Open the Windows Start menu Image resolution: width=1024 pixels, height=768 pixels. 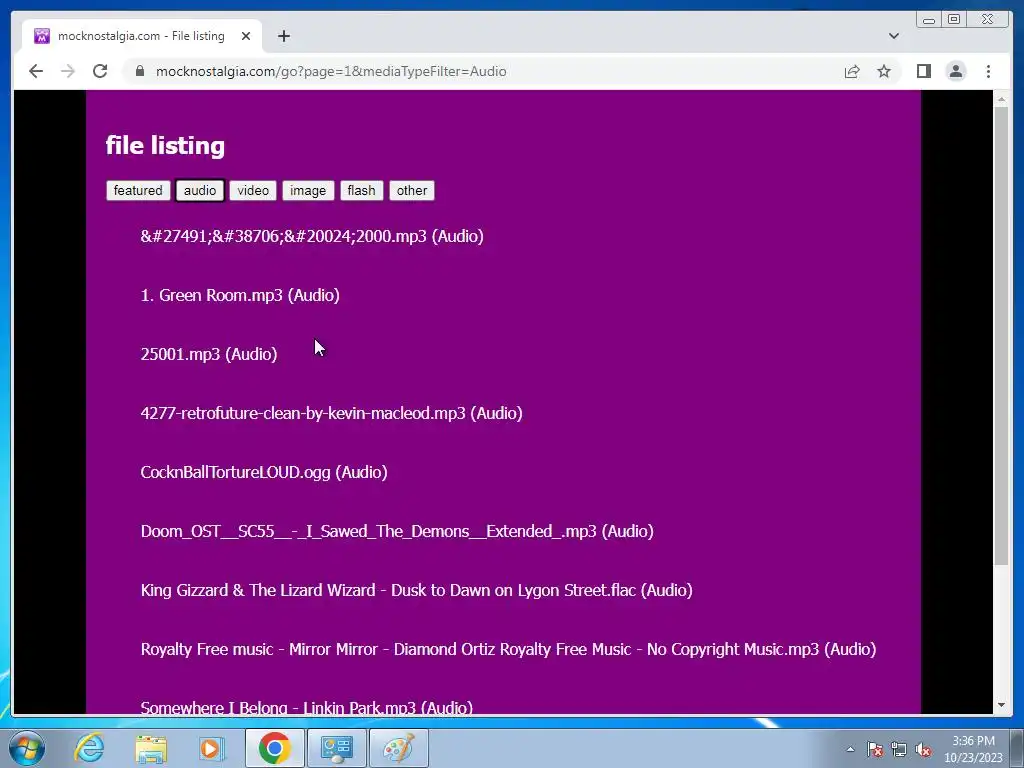(27, 748)
